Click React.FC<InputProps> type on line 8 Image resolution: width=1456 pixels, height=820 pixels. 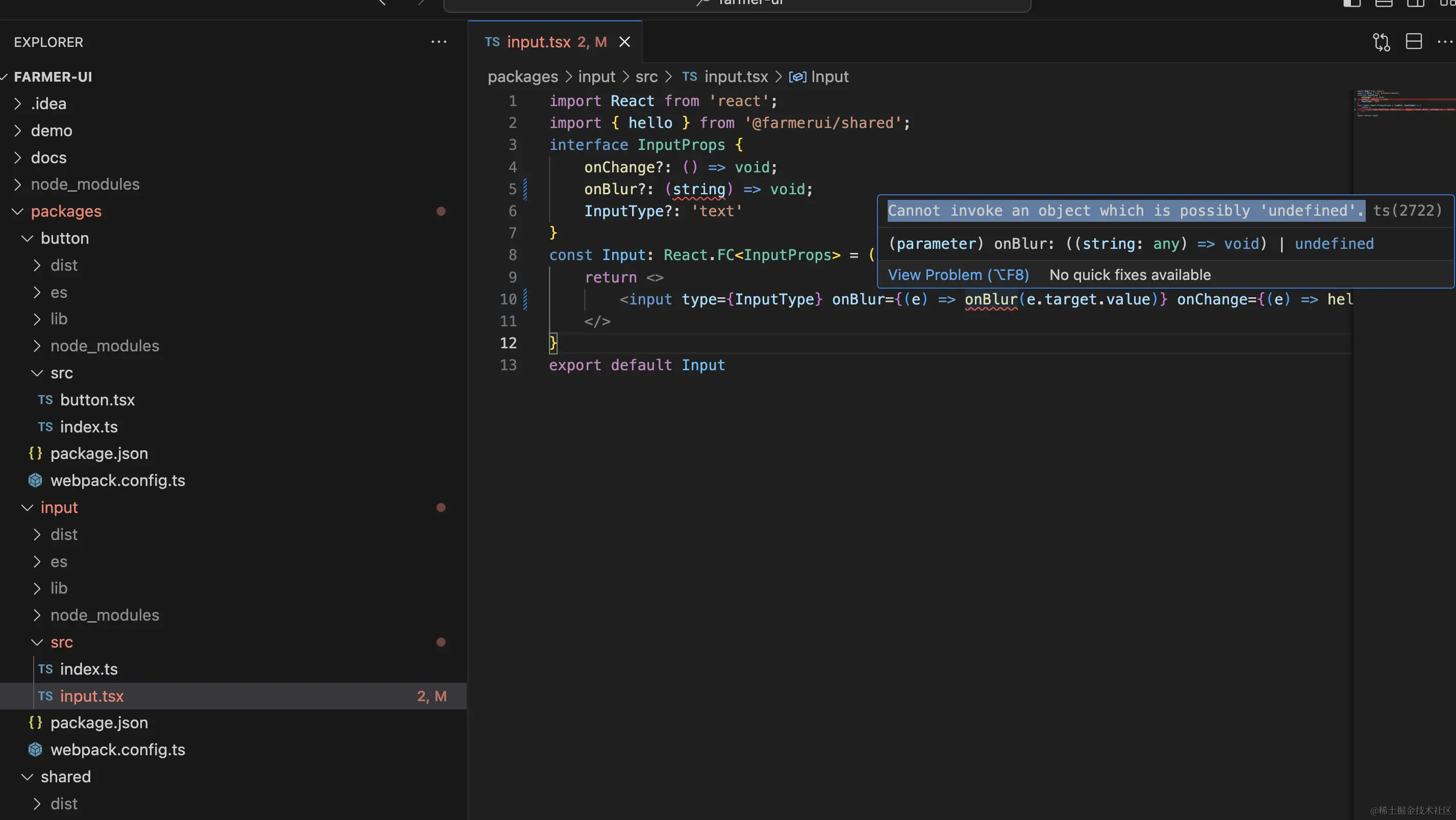(x=752, y=255)
